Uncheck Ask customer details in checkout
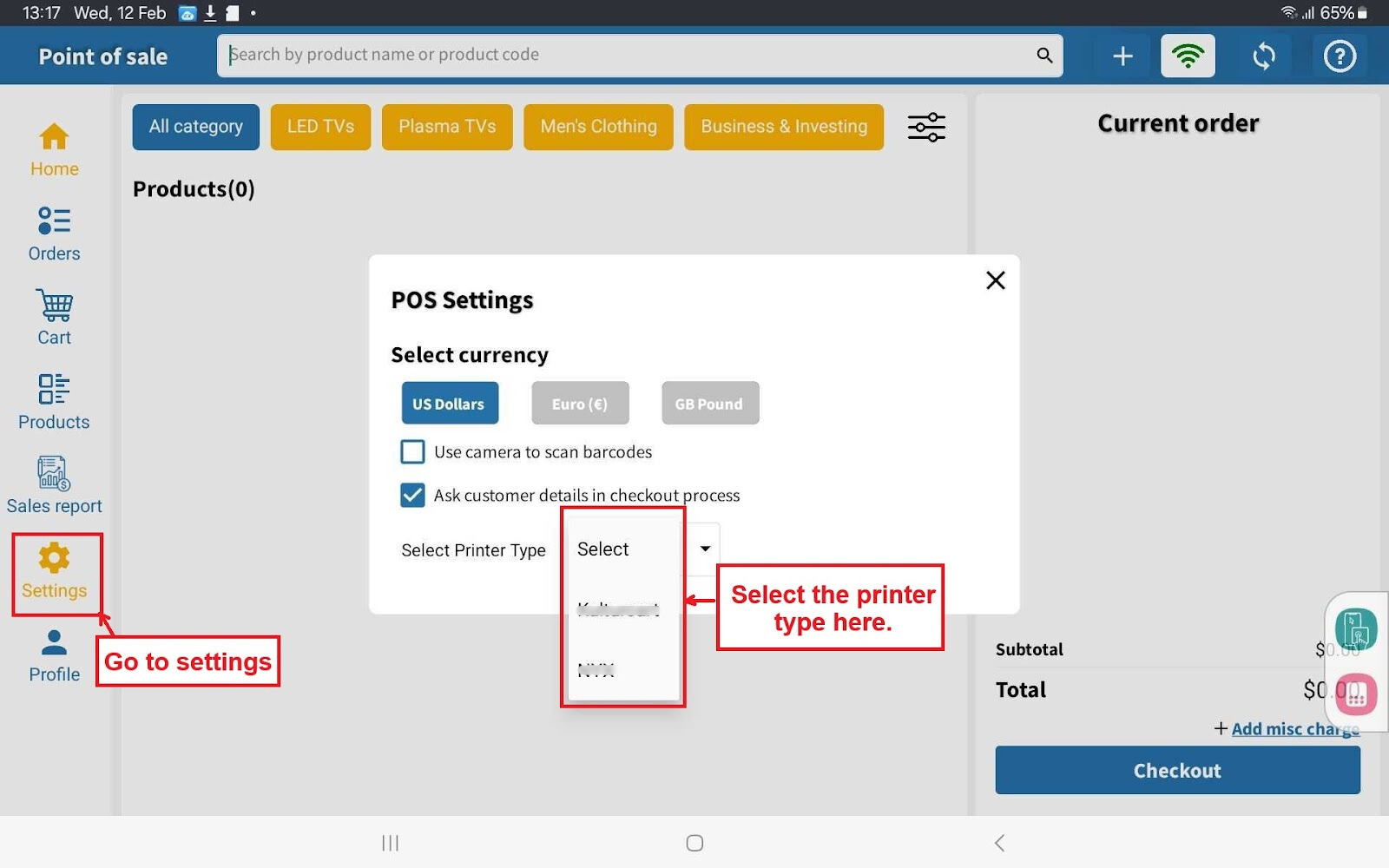The image size is (1389, 868). click(412, 496)
